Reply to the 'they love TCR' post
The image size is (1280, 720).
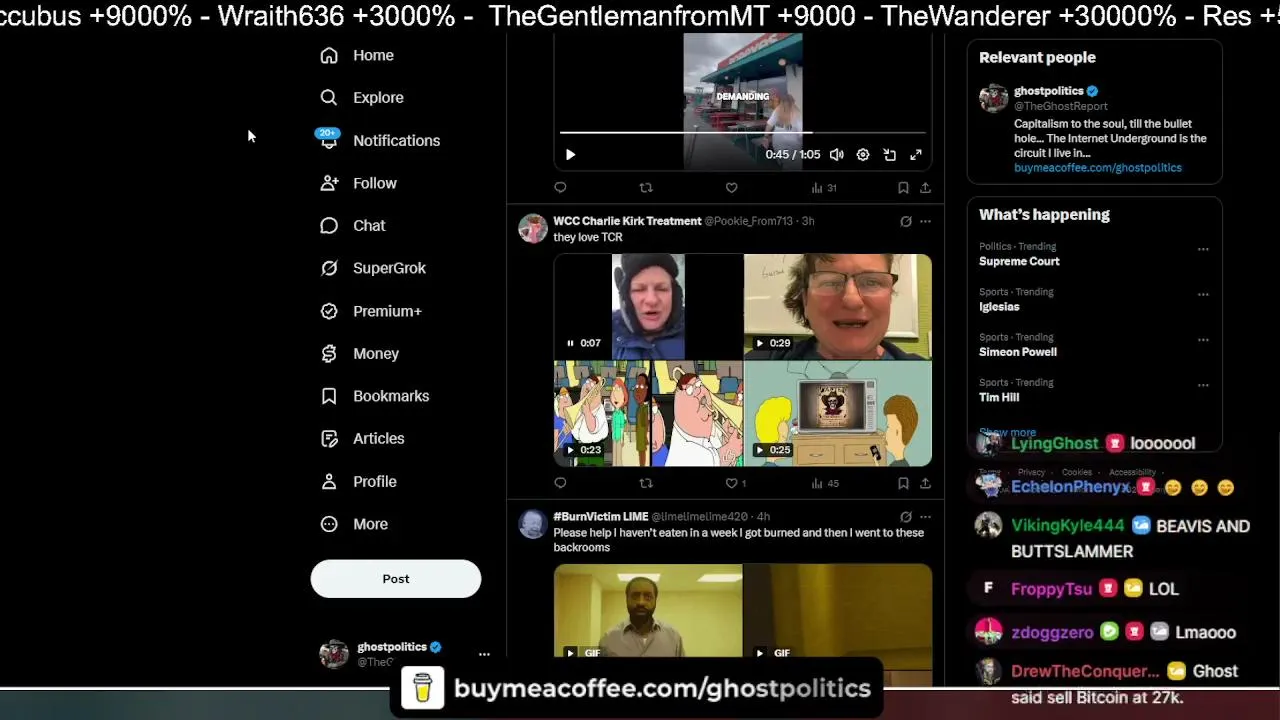coord(560,483)
